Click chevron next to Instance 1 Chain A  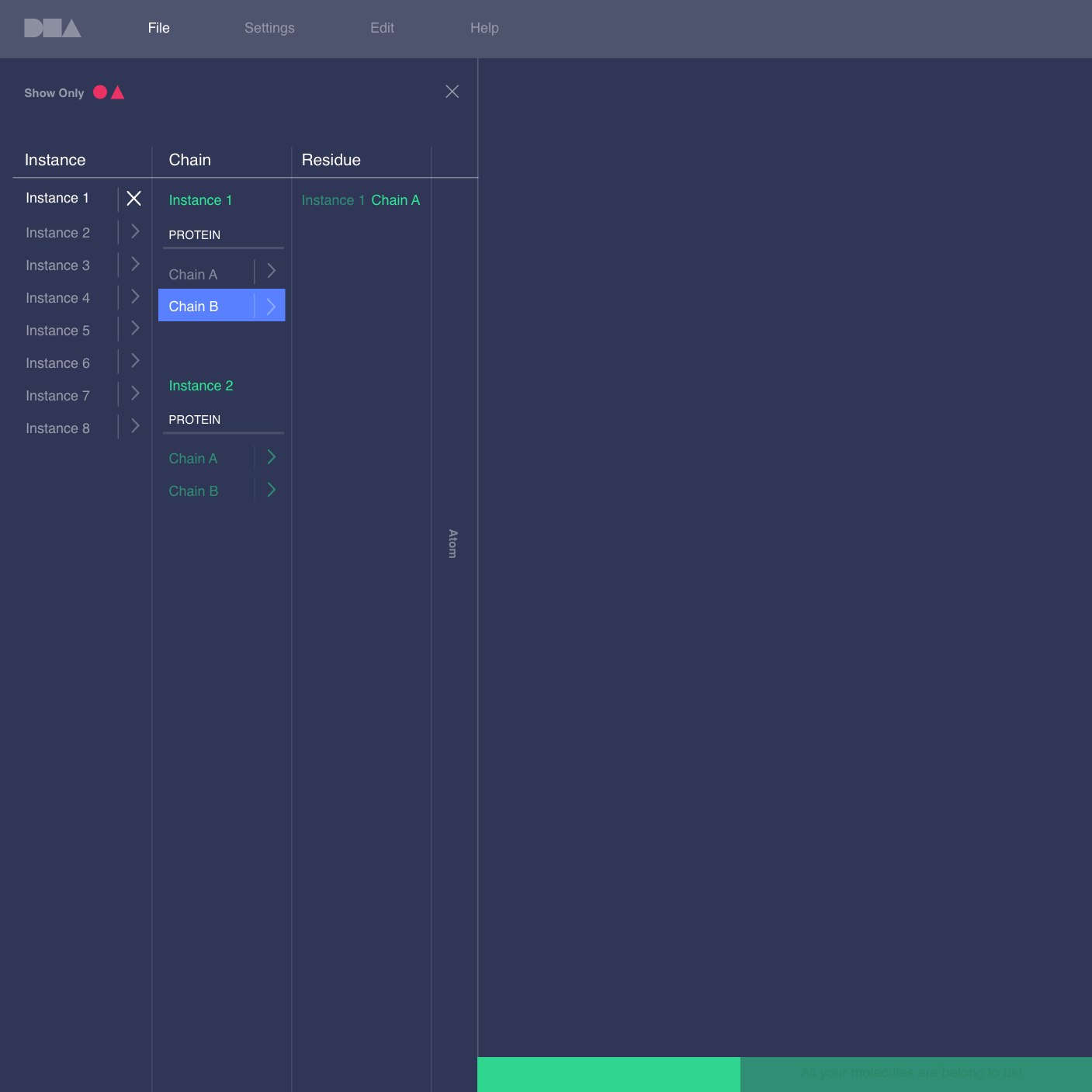tap(271, 272)
